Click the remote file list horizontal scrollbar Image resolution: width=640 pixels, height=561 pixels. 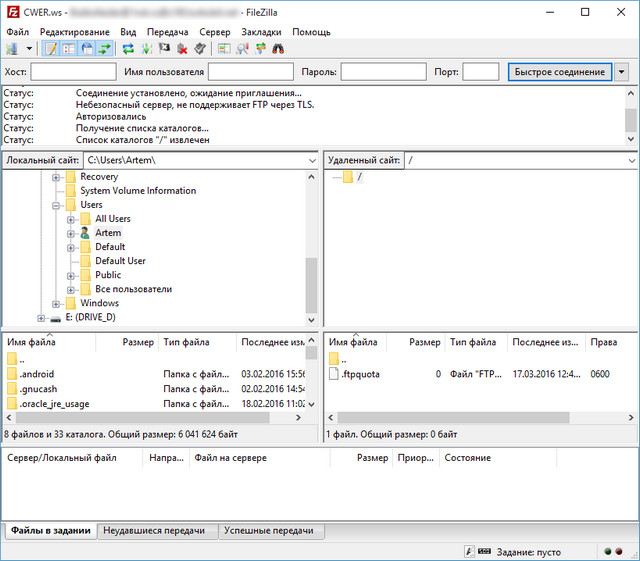coord(450,417)
